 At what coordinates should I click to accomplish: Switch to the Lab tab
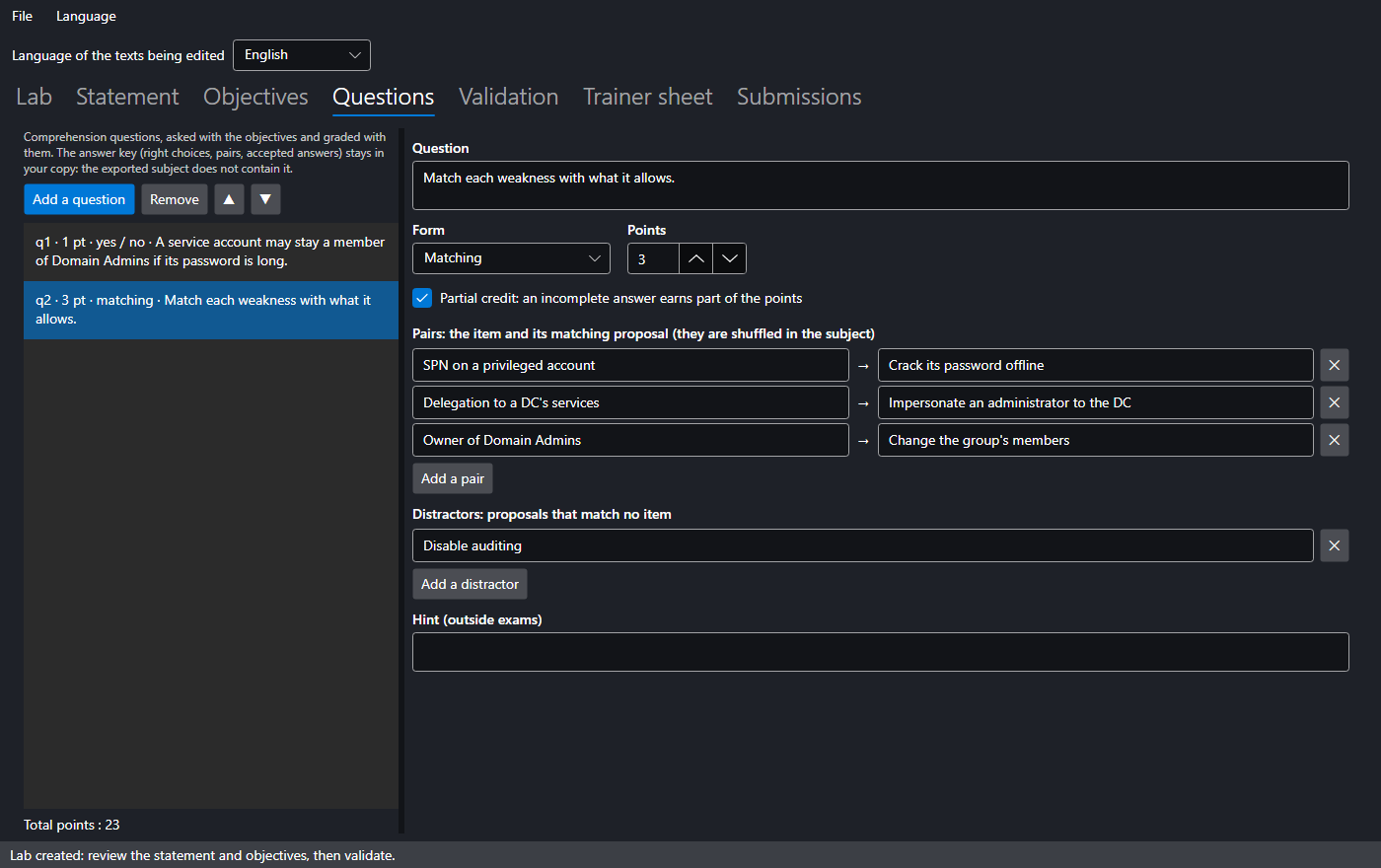click(x=35, y=97)
